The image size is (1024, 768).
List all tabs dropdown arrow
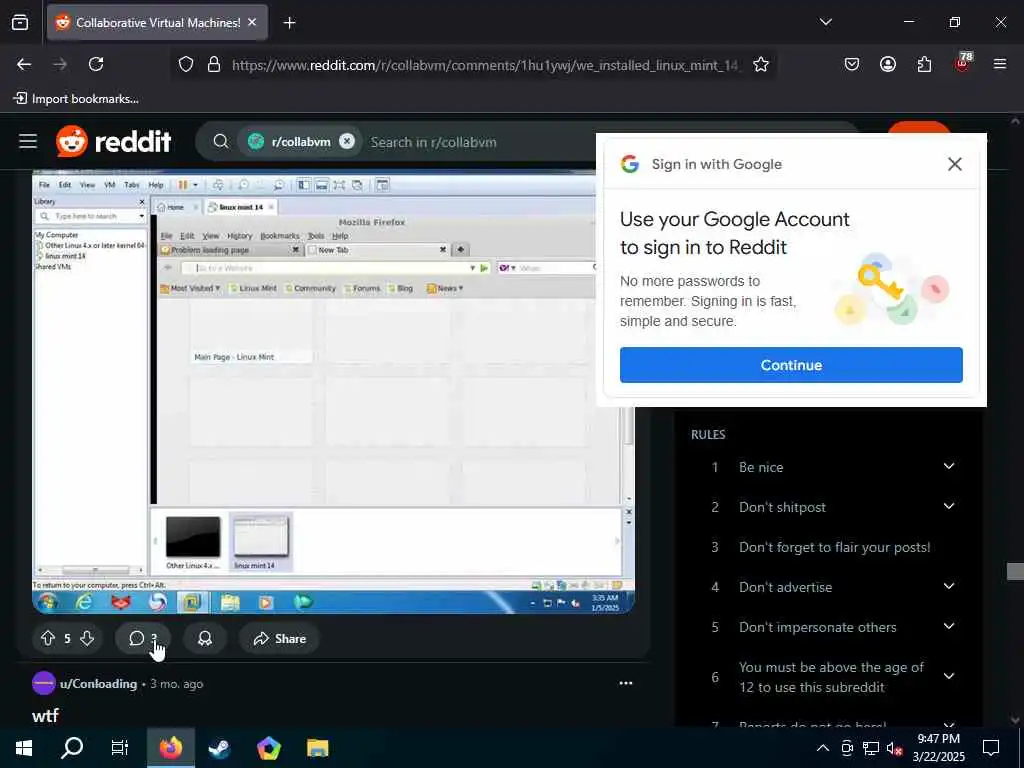[x=825, y=22]
